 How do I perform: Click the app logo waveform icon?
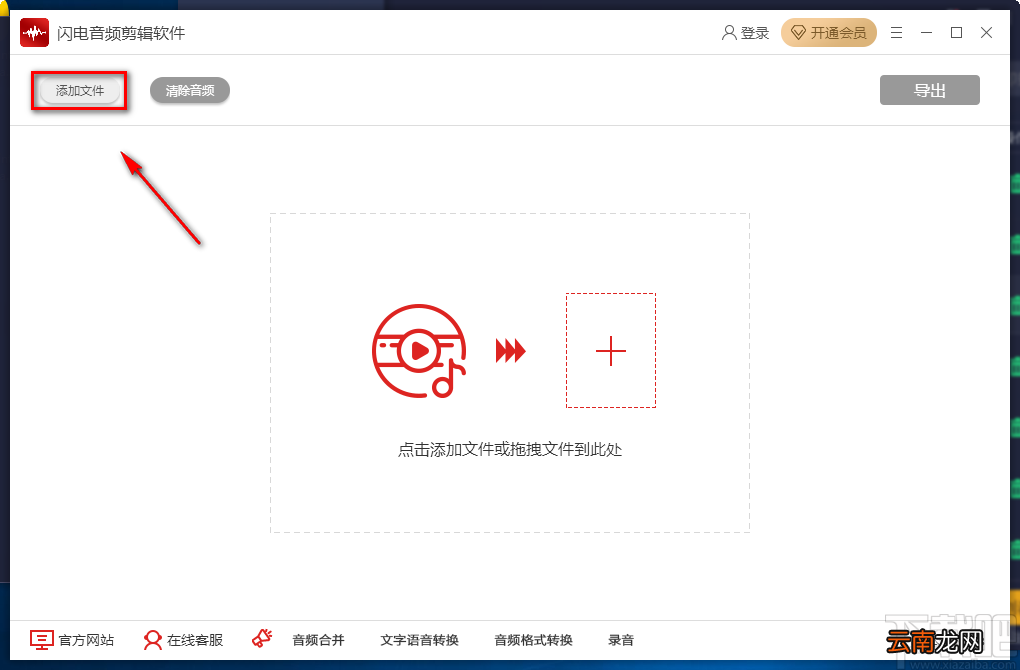coord(34,33)
